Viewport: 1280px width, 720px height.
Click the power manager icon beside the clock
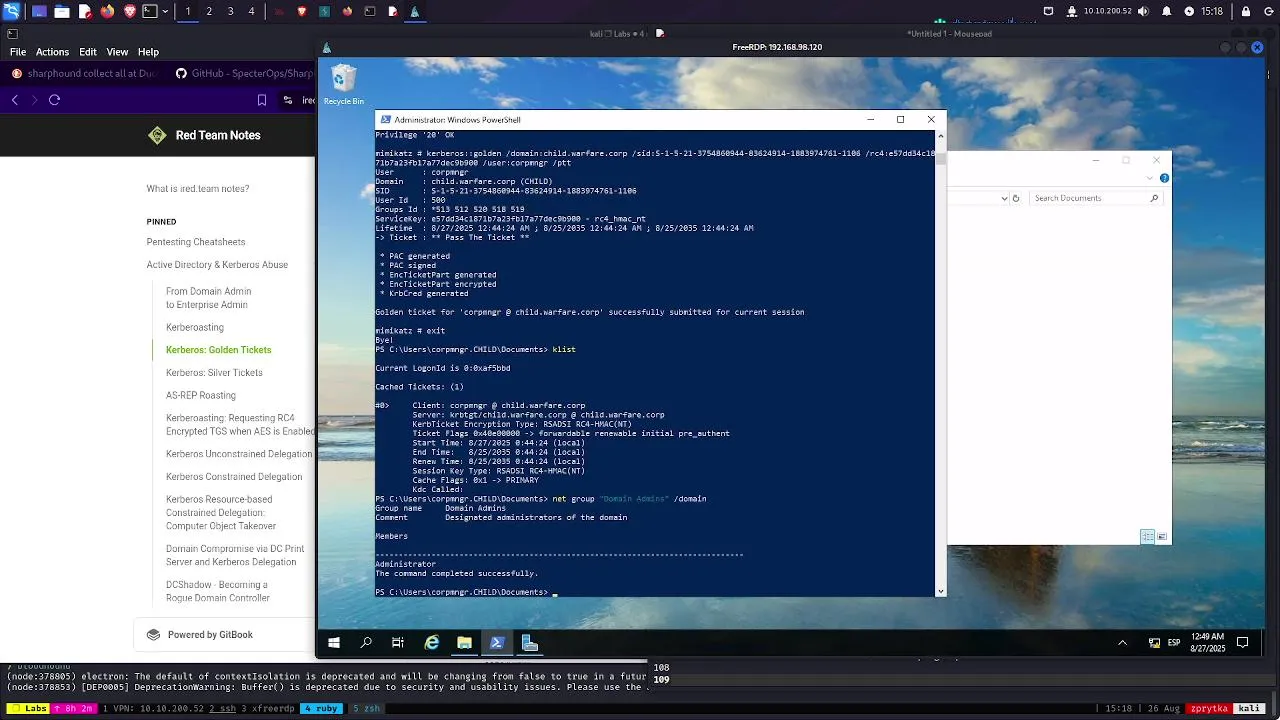coord(1189,11)
